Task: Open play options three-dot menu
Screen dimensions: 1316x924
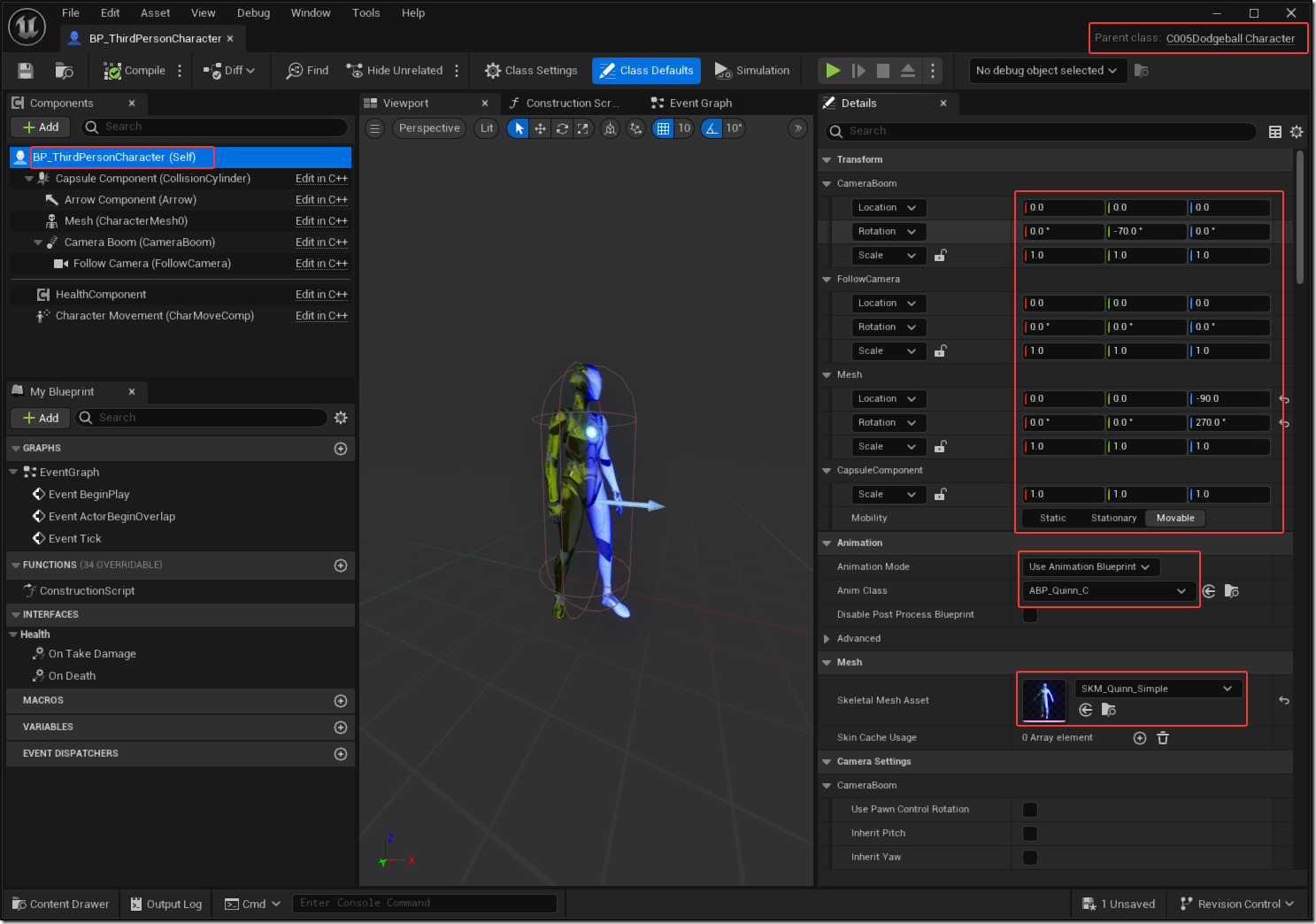Action: (933, 71)
